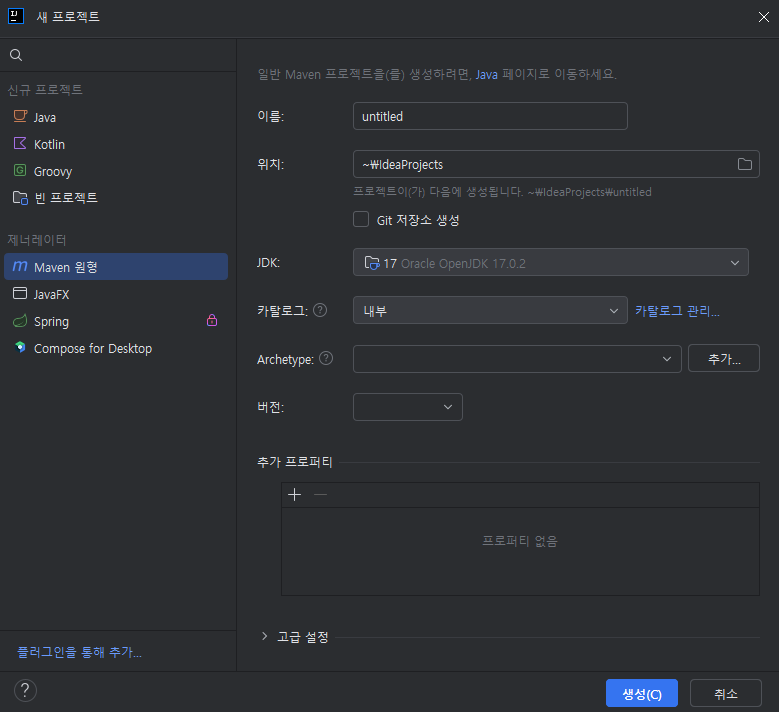Open the 카탈로그 dropdown showing 내부

490,311
